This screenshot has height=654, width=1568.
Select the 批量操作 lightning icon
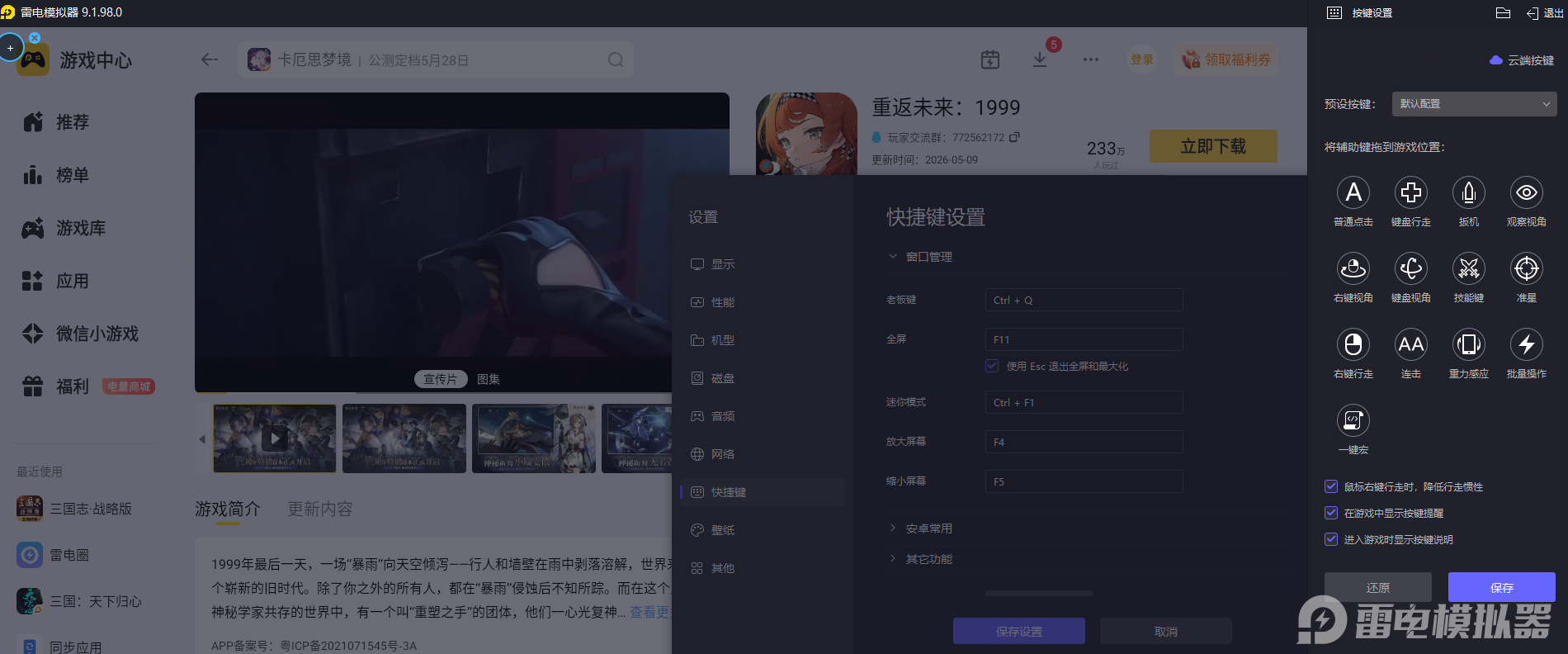click(x=1527, y=344)
